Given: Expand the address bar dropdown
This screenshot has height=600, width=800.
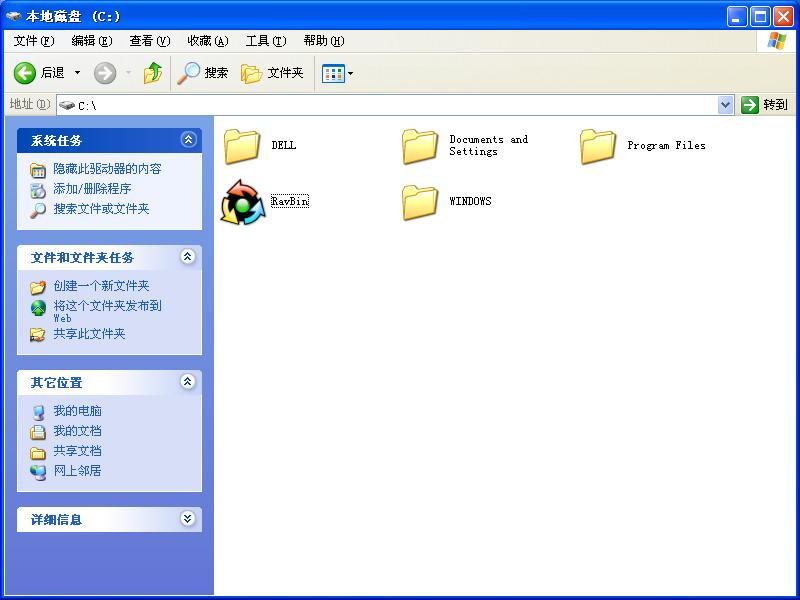Looking at the screenshot, I should coord(725,105).
